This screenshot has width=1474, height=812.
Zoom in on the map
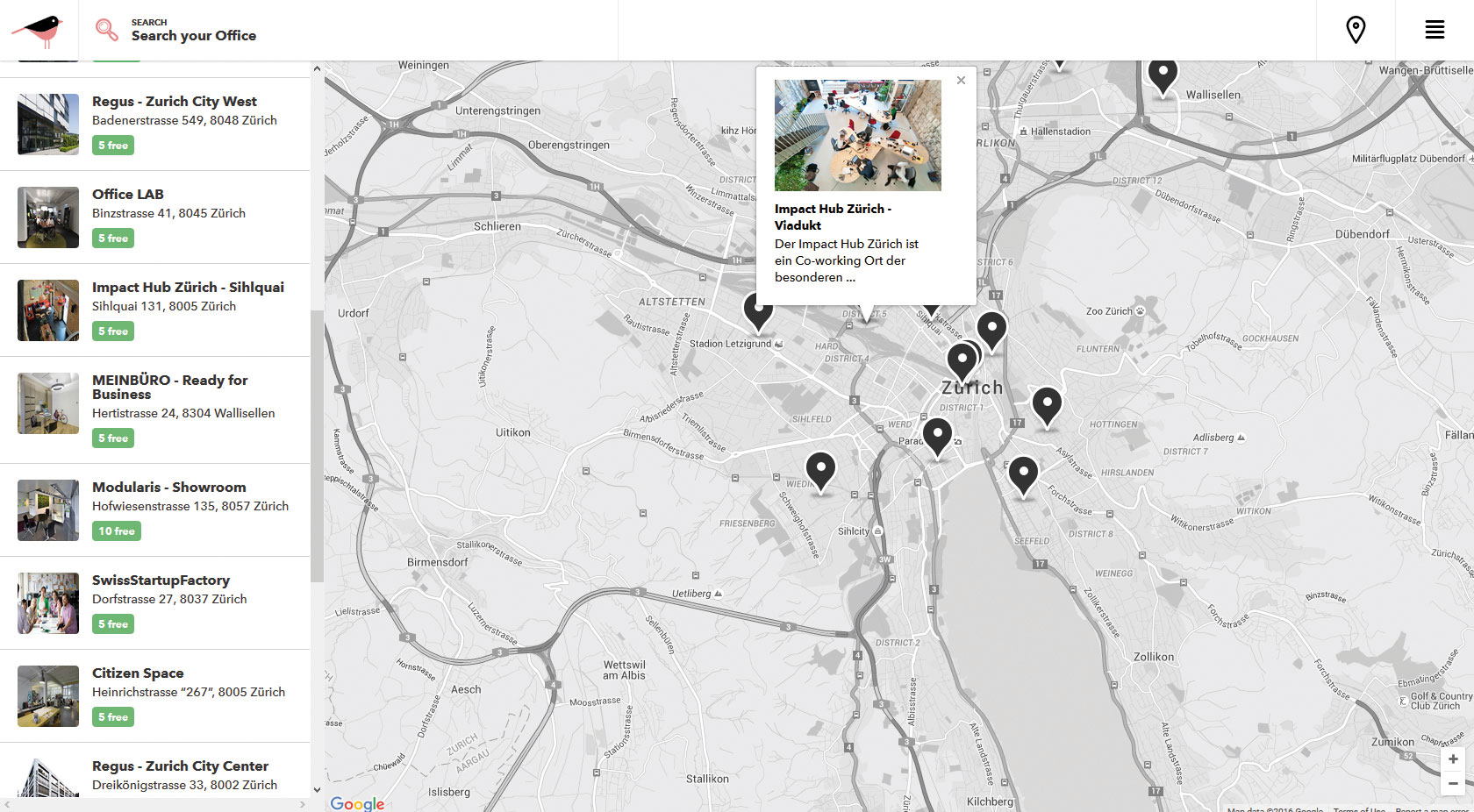click(1453, 759)
